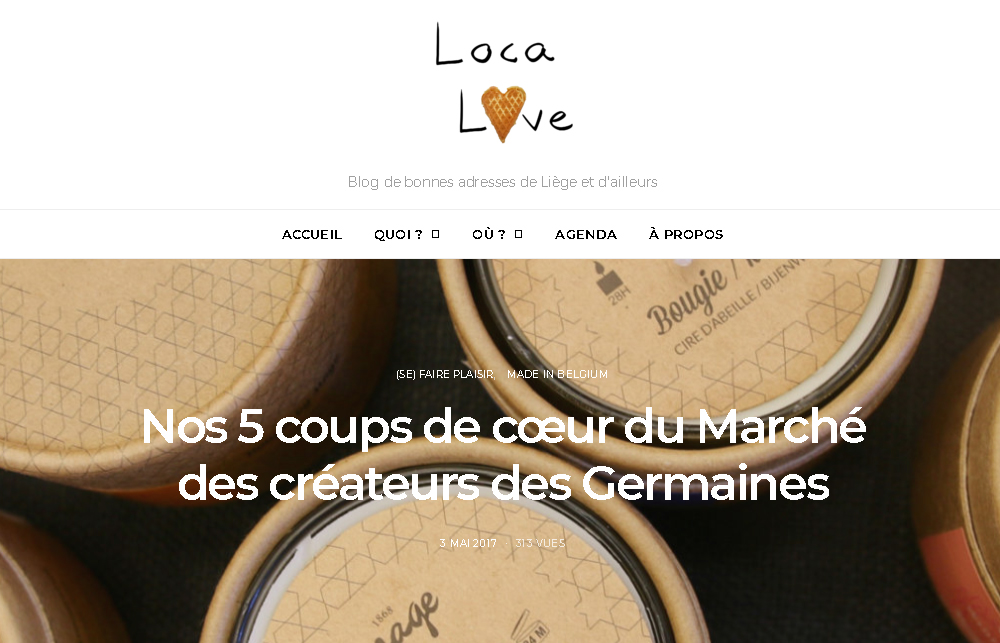Click the 3 mai 2017 post date
The height and width of the screenshot is (643, 1000).
point(467,543)
